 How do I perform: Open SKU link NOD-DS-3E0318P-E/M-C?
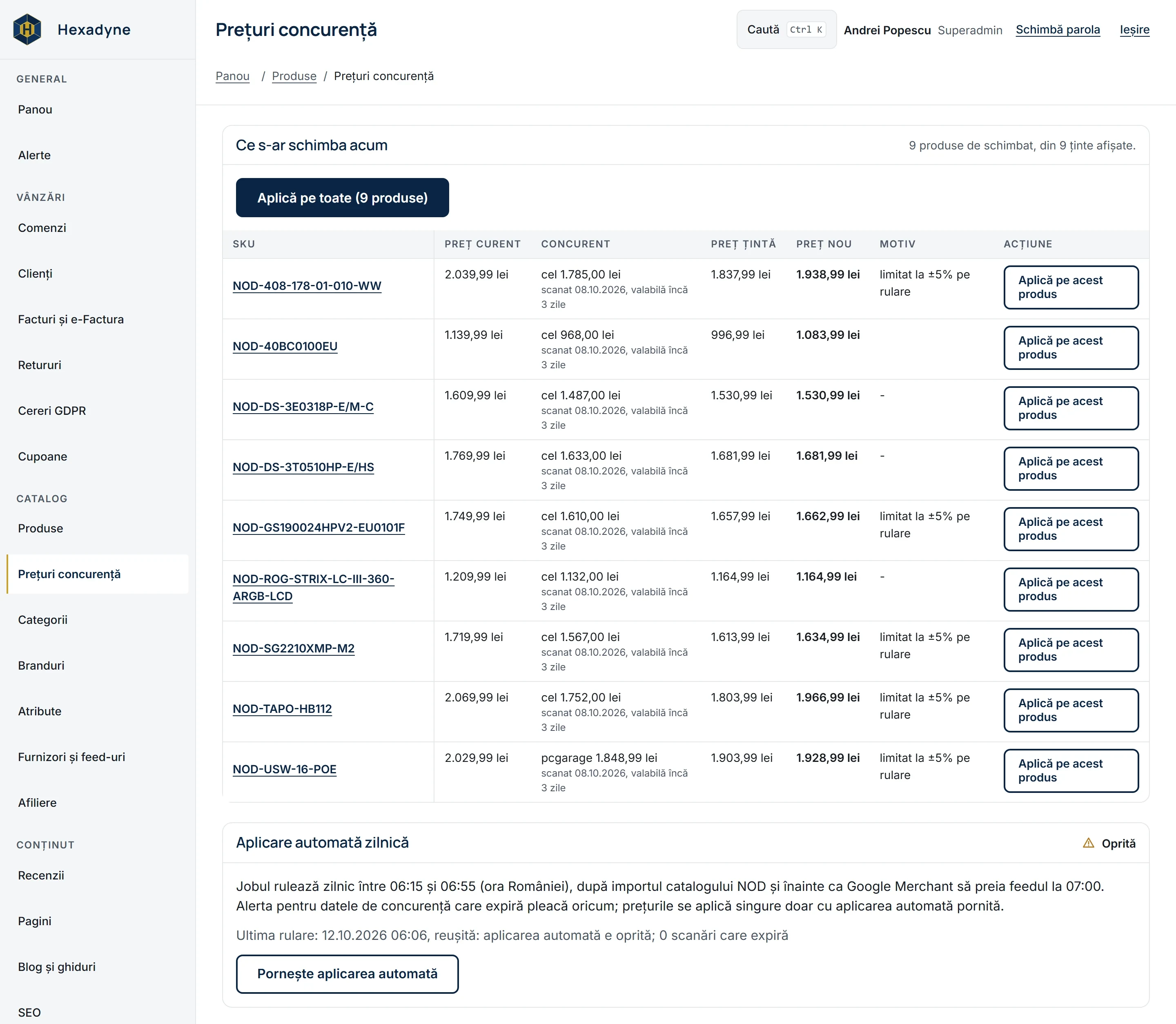click(x=303, y=407)
